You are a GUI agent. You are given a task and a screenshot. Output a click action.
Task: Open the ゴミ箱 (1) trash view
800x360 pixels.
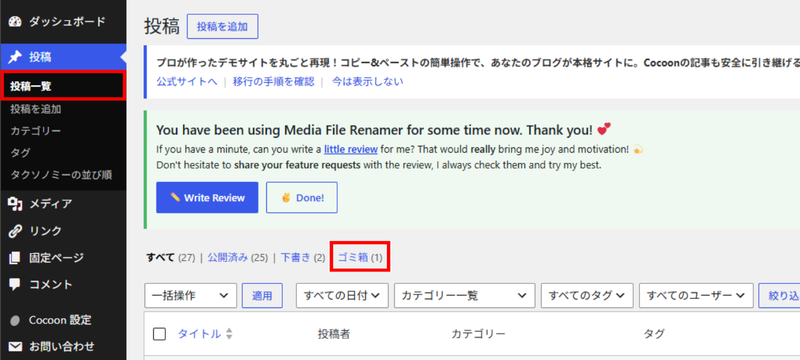click(360, 258)
